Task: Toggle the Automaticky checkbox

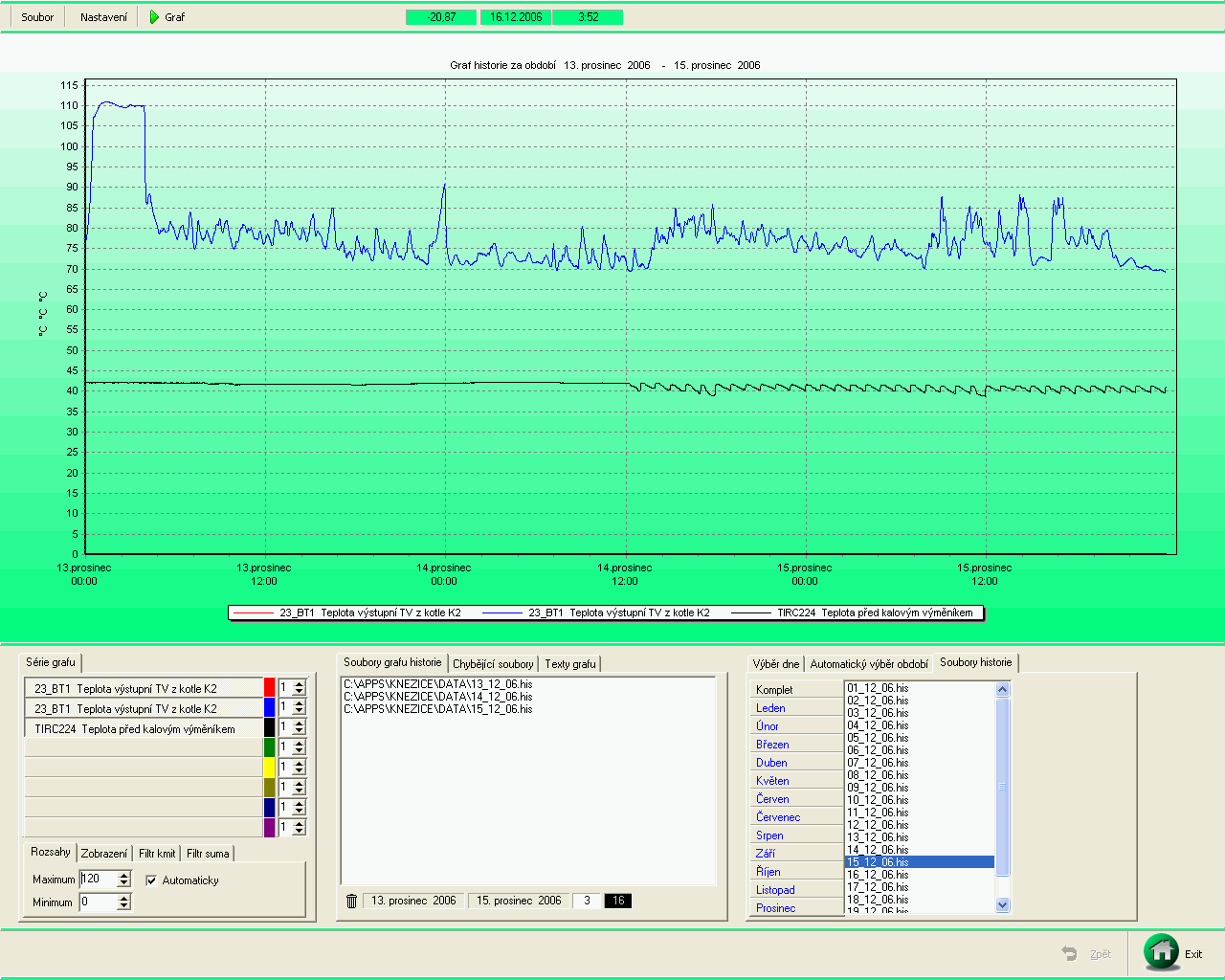Action: point(151,880)
